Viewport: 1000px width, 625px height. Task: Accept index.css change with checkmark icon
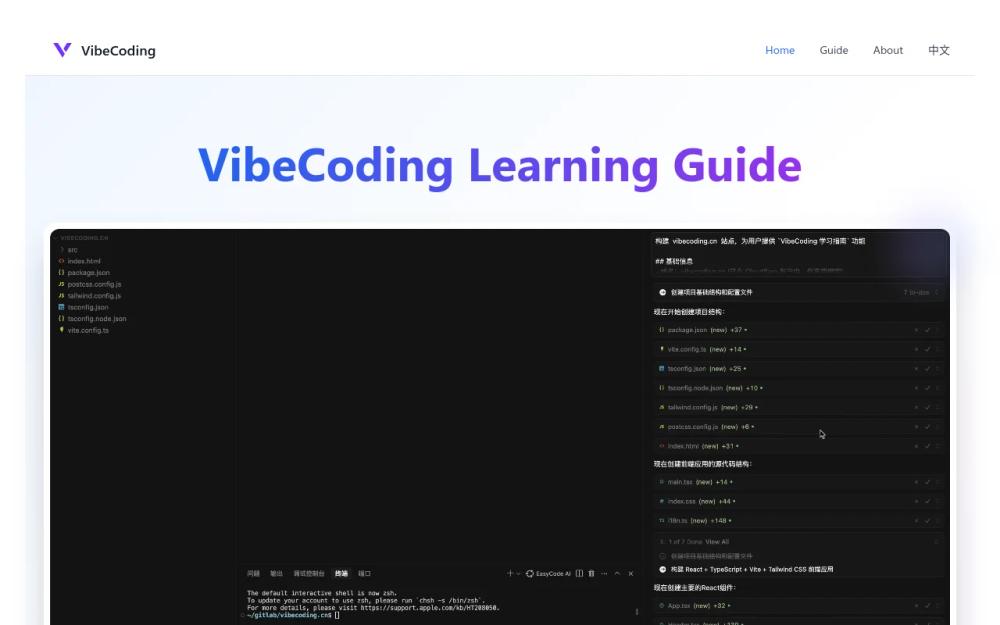[x=927, y=501]
